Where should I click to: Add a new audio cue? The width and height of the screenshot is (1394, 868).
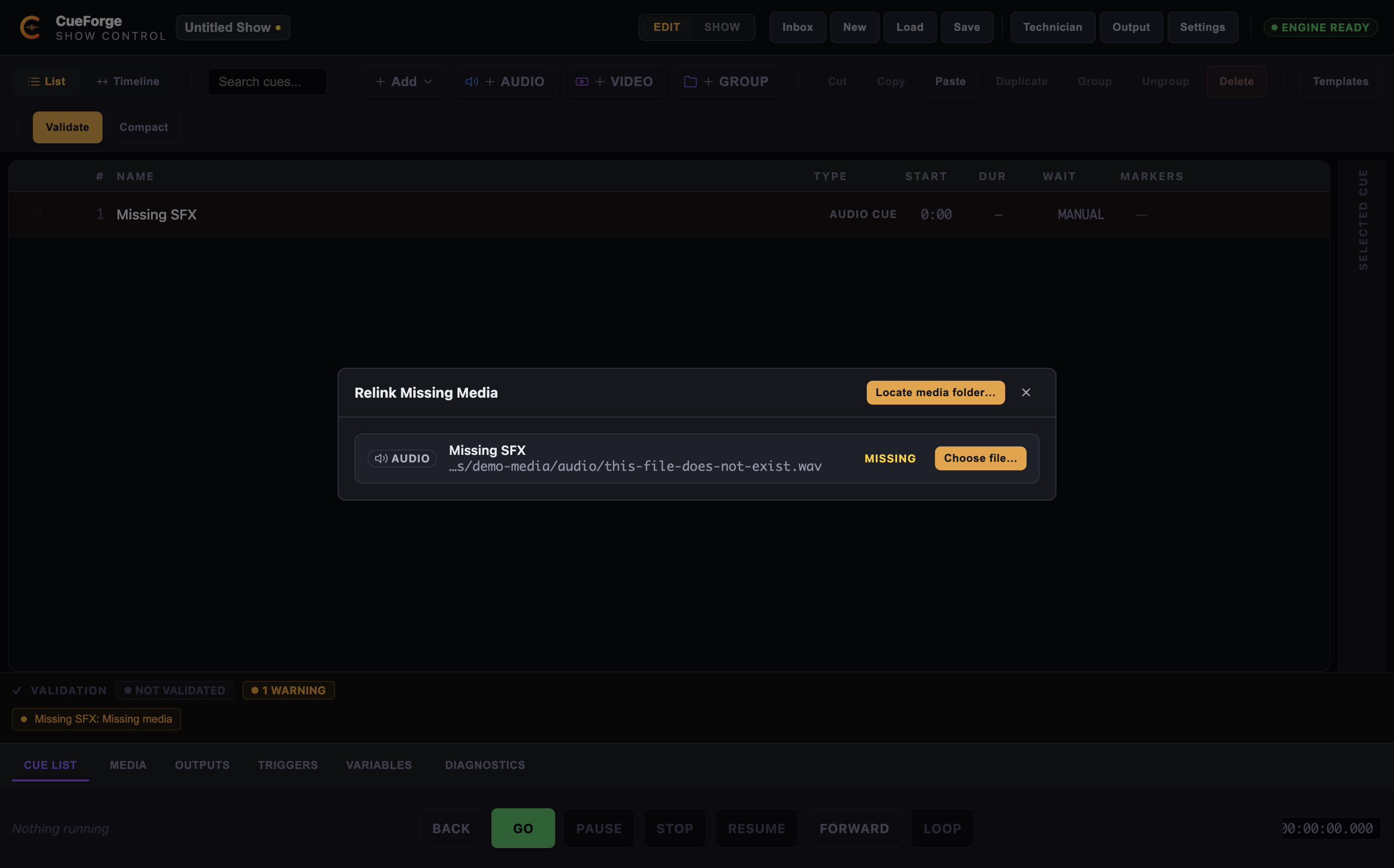[505, 82]
